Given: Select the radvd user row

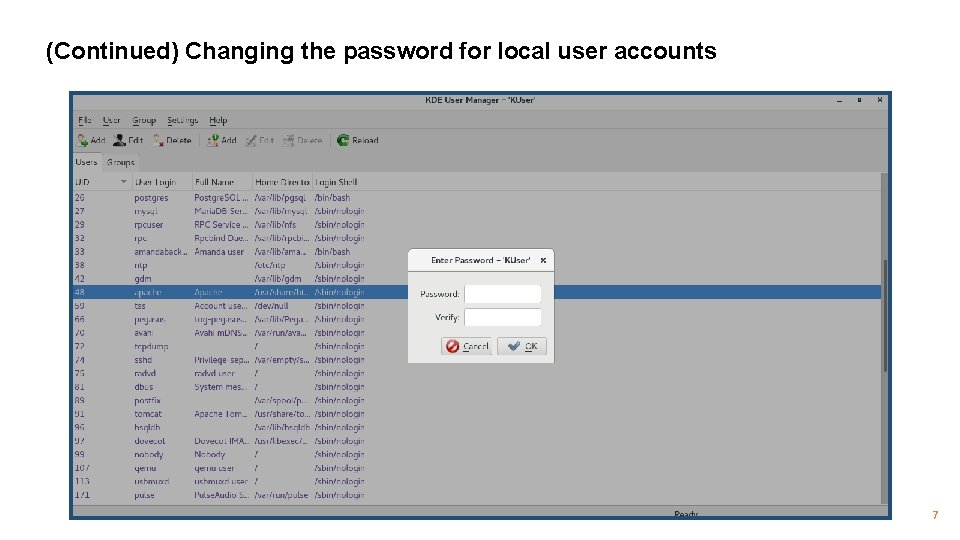Looking at the screenshot, I should (x=478, y=373).
